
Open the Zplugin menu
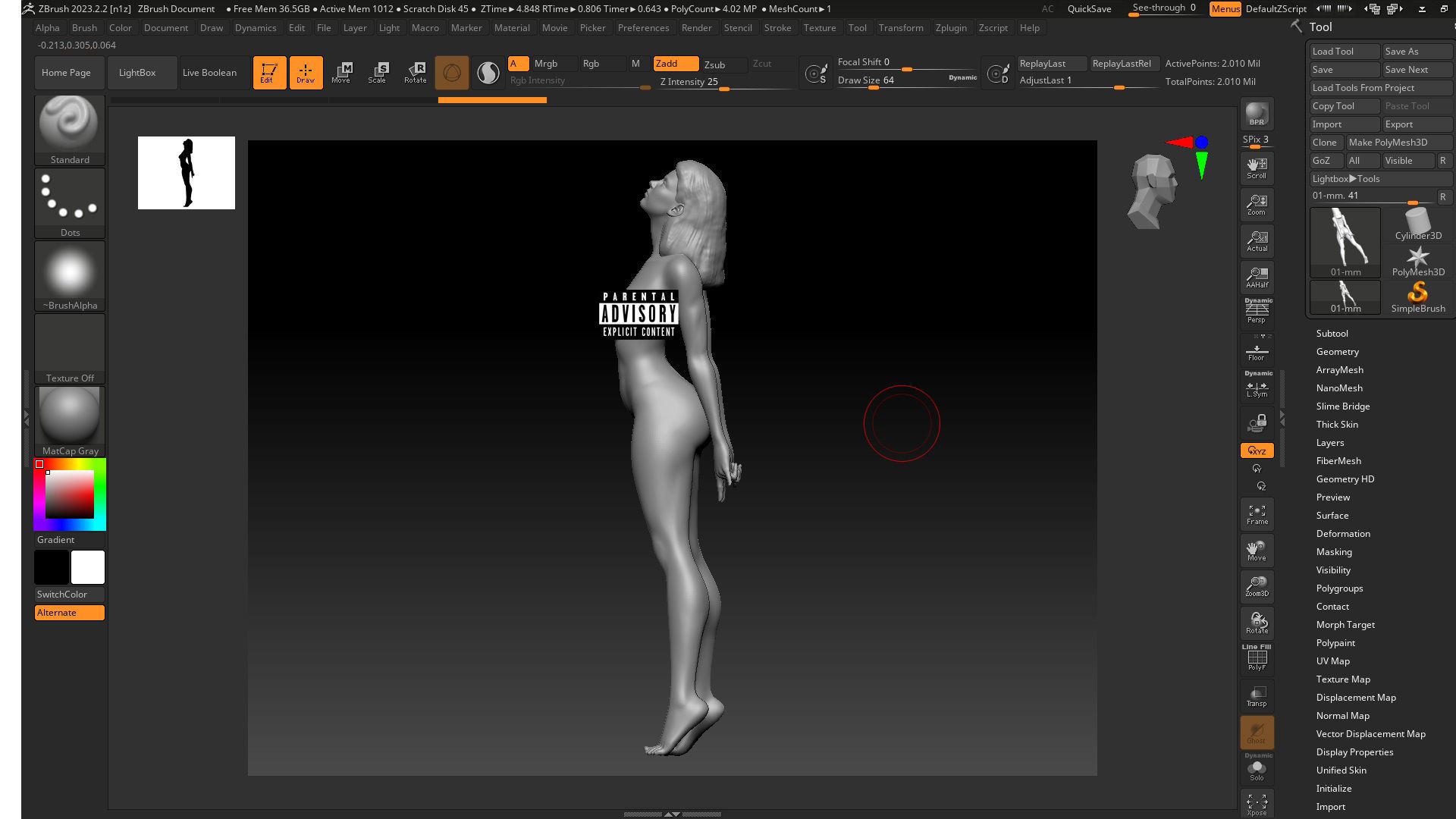tap(951, 28)
